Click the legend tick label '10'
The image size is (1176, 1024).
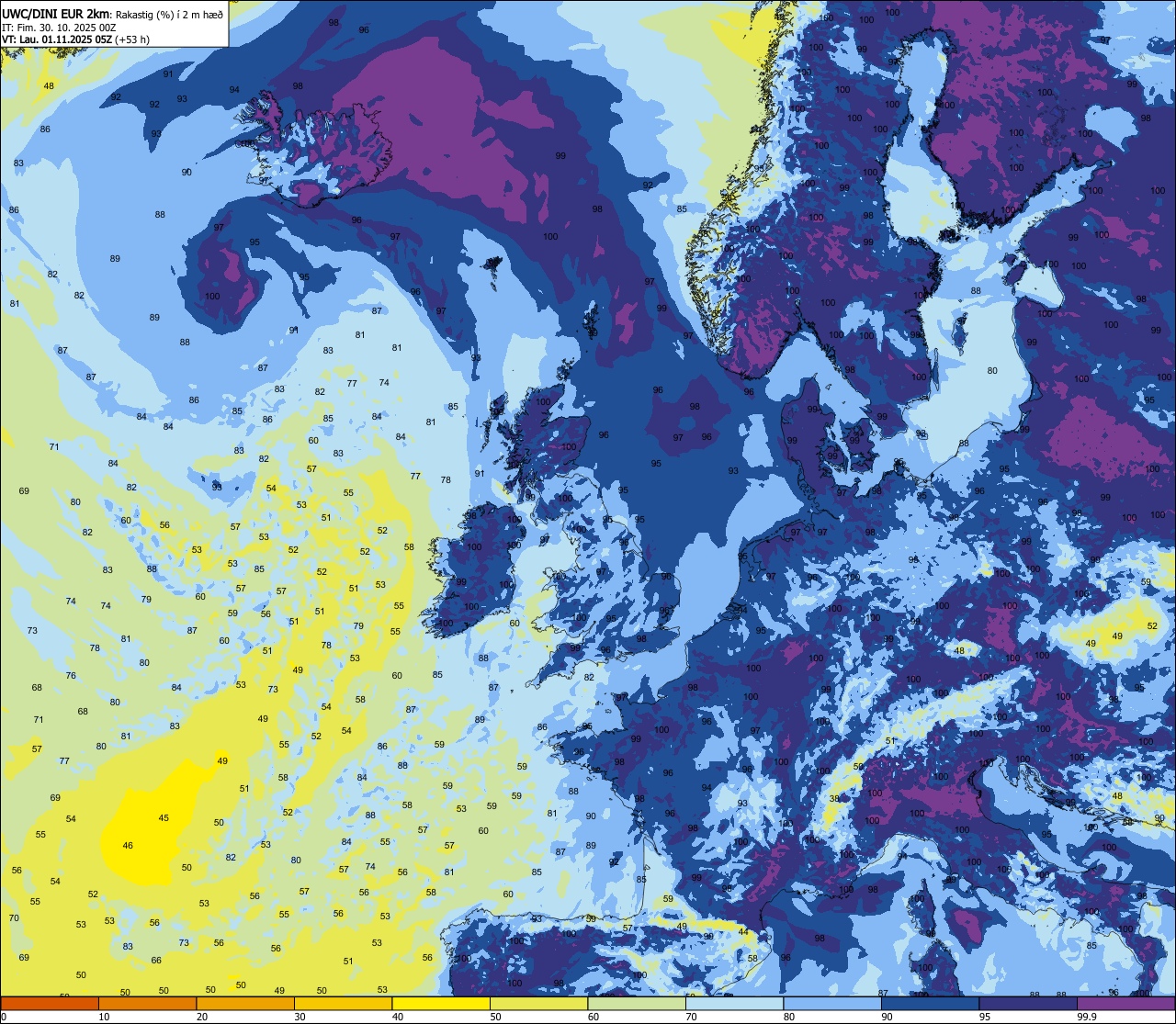[104, 1017]
